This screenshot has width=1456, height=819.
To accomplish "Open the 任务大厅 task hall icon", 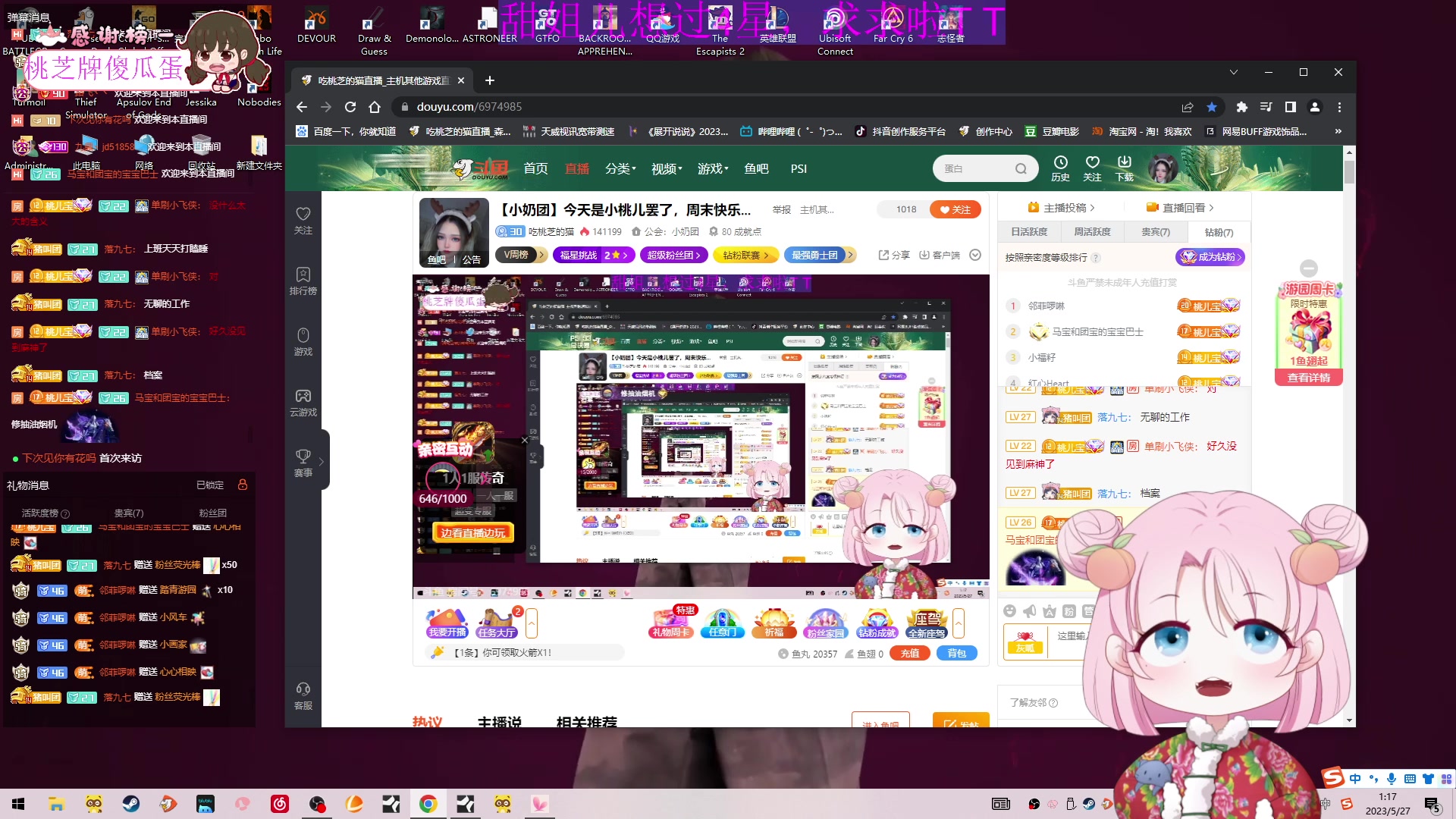I will pos(497,623).
